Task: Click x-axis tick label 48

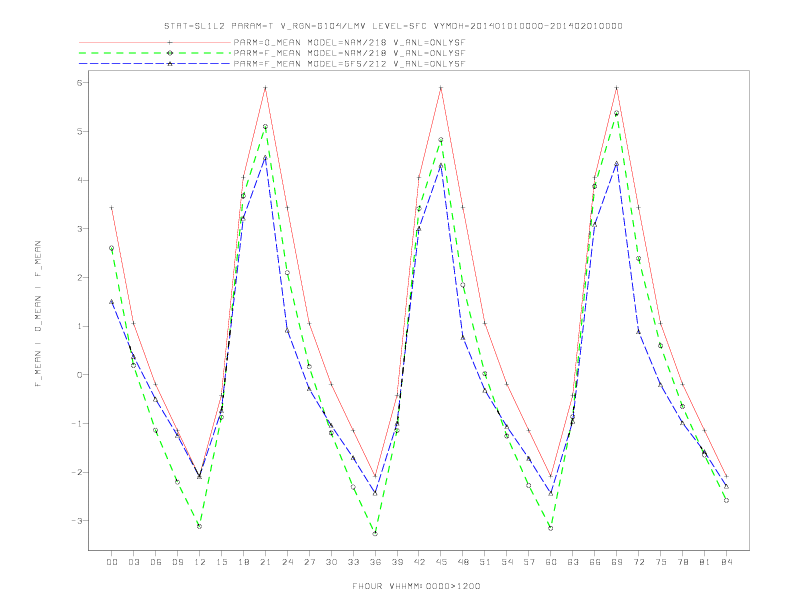Action: tap(463, 562)
